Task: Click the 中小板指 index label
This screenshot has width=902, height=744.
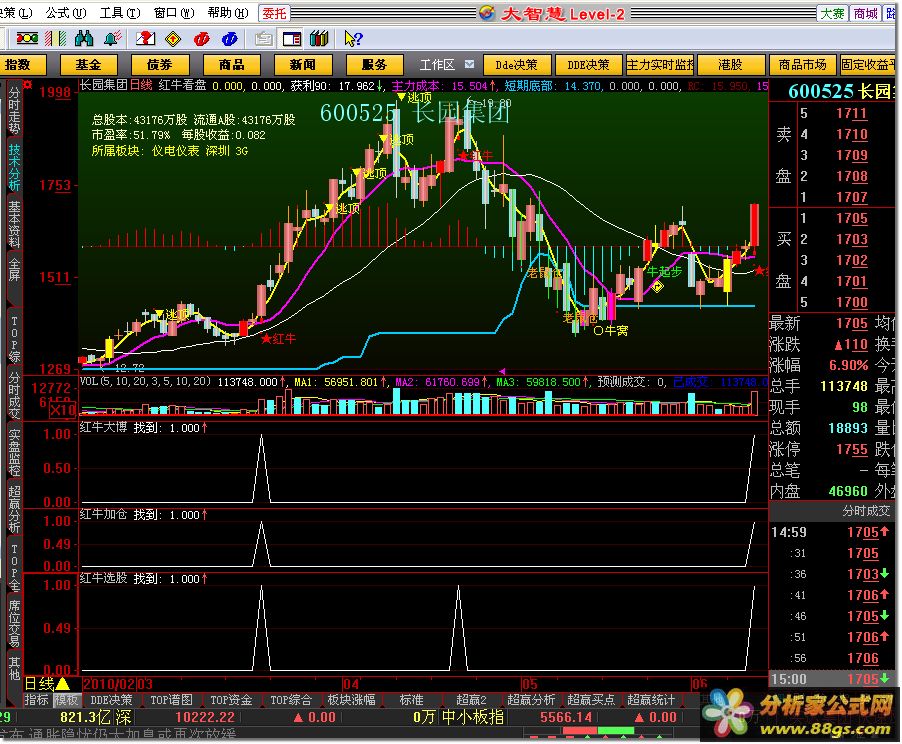Action: [x=472, y=717]
